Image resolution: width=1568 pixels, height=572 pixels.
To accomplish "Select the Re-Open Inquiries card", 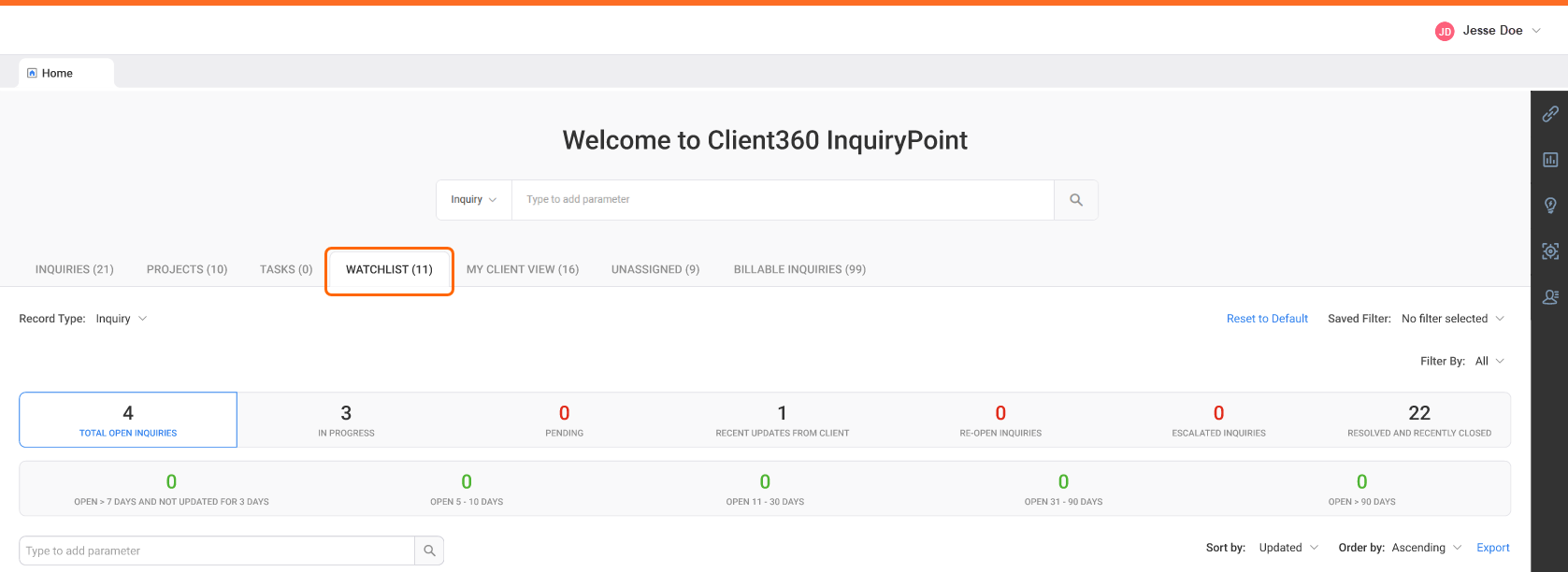I will pos(1000,420).
